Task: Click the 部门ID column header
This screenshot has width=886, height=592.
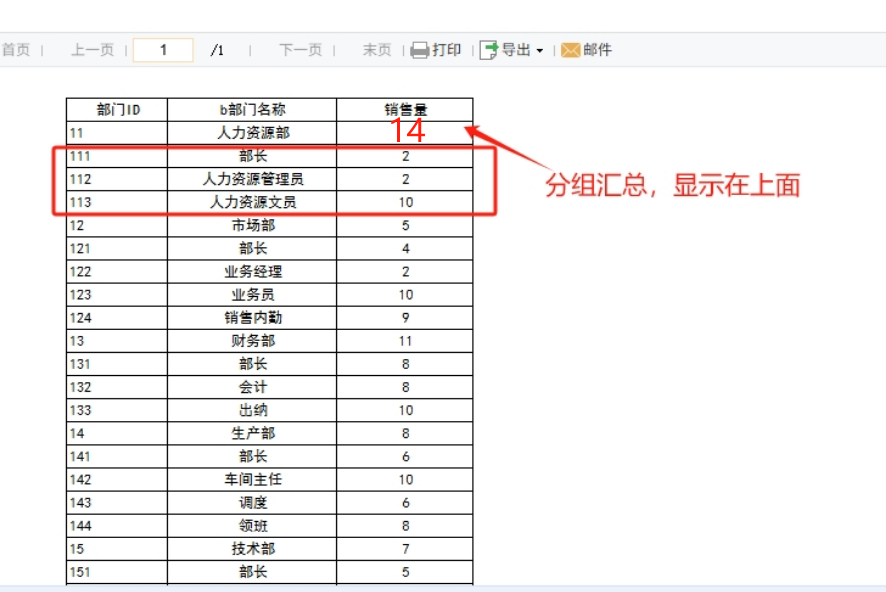Action: tap(117, 110)
